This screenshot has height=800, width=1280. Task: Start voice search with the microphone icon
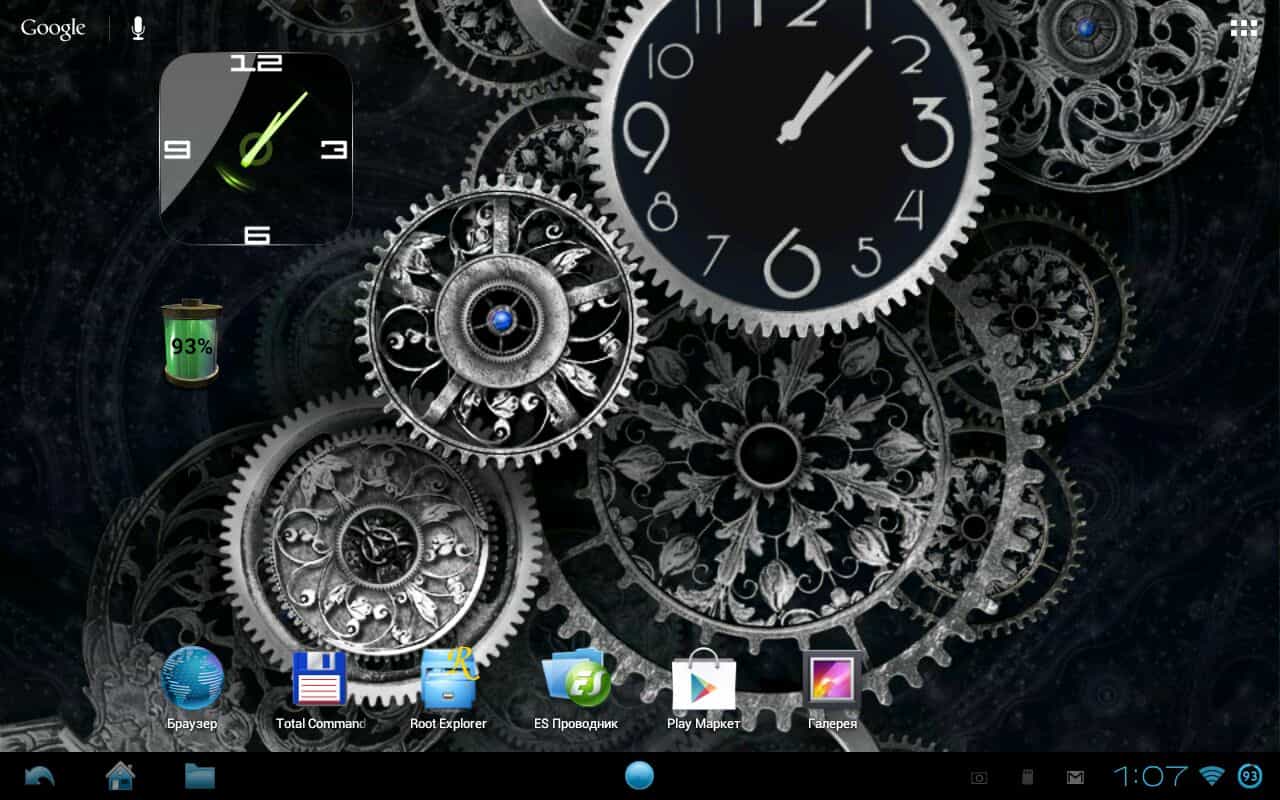tap(136, 27)
